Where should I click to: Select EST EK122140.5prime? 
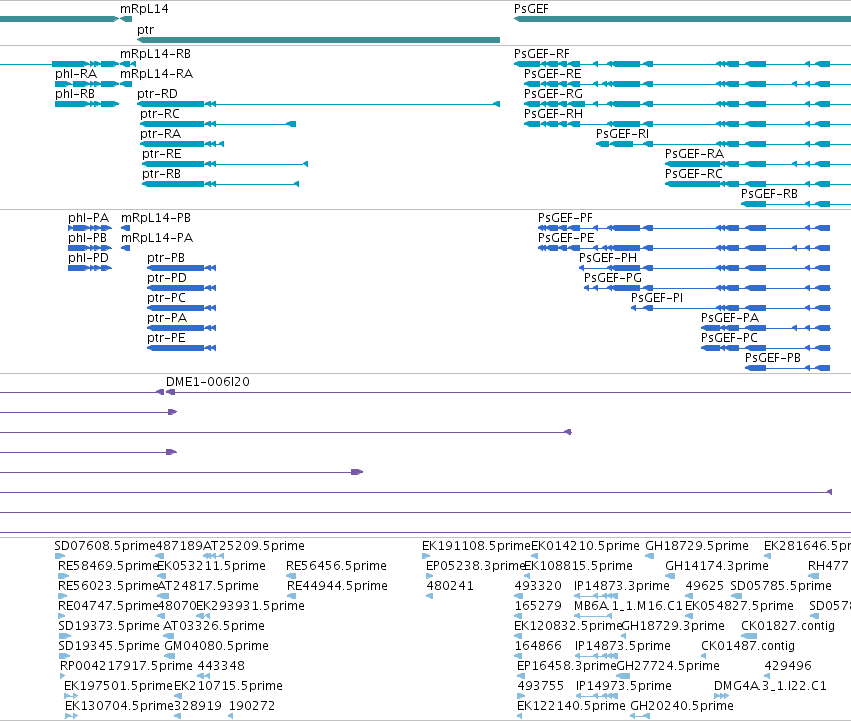click(x=520, y=716)
